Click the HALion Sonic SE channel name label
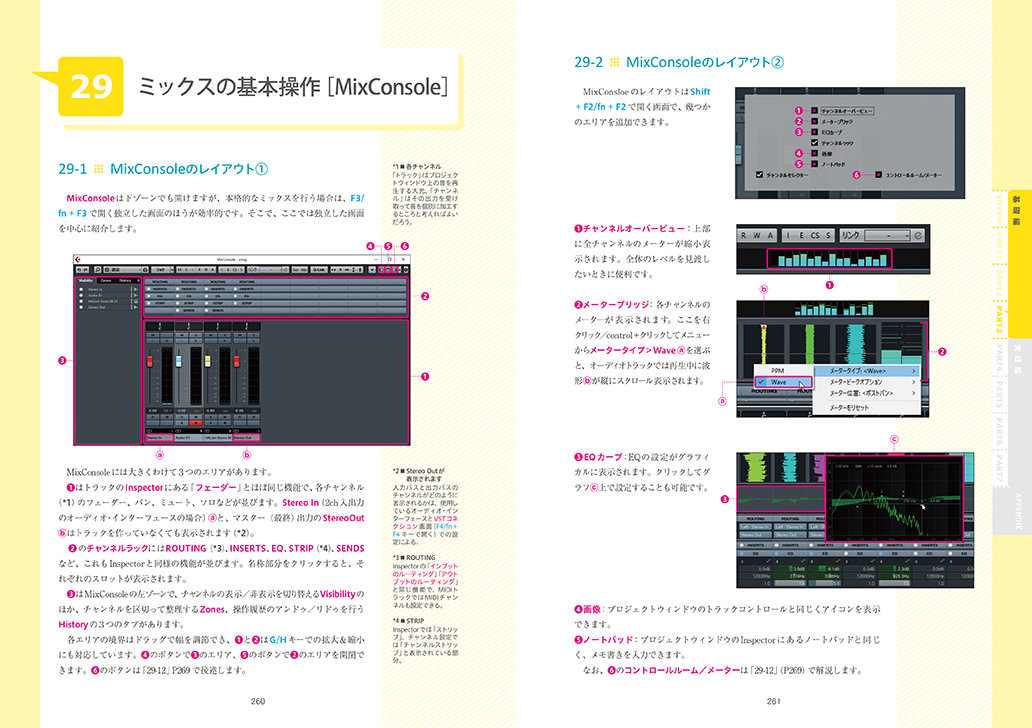 click(218, 438)
